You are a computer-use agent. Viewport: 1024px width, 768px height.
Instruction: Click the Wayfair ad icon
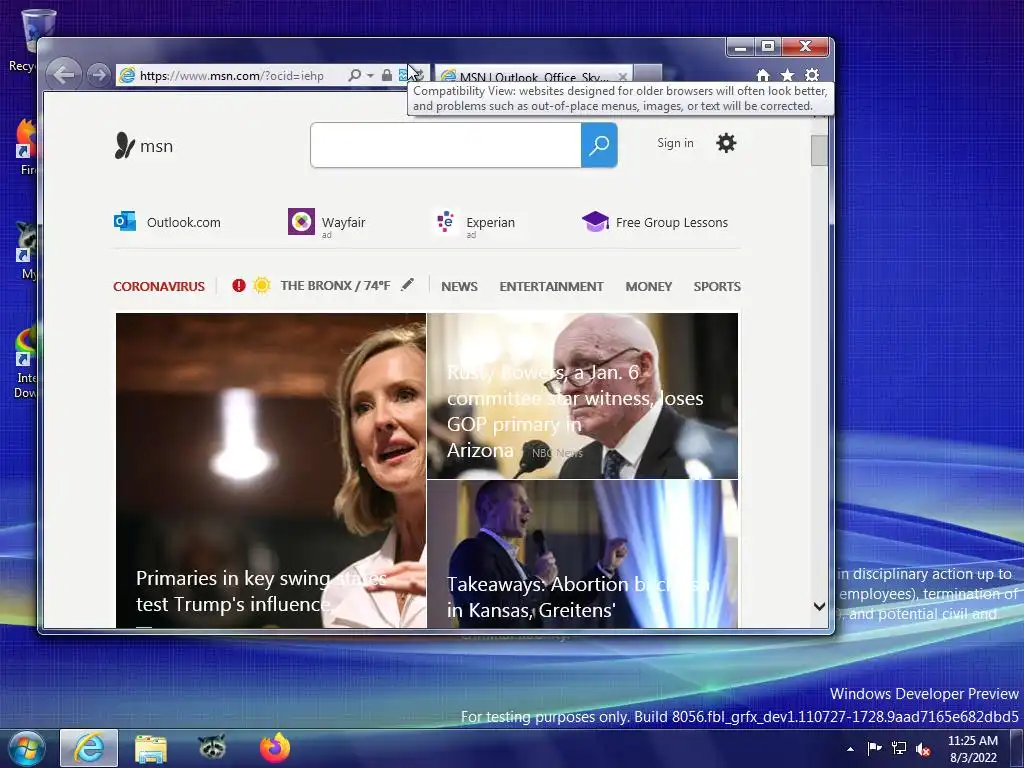(x=301, y=221)
